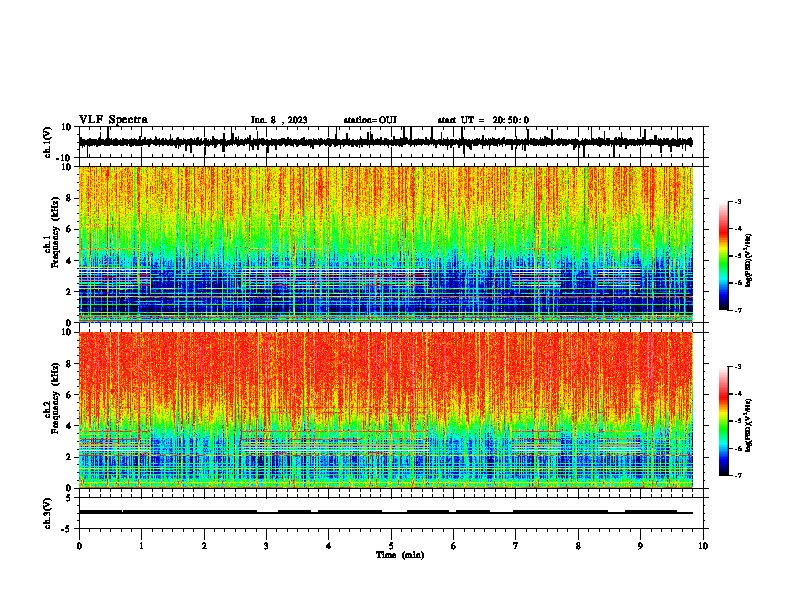Pick the ch.1 log(PSD) color scale bar

point(723,256)
